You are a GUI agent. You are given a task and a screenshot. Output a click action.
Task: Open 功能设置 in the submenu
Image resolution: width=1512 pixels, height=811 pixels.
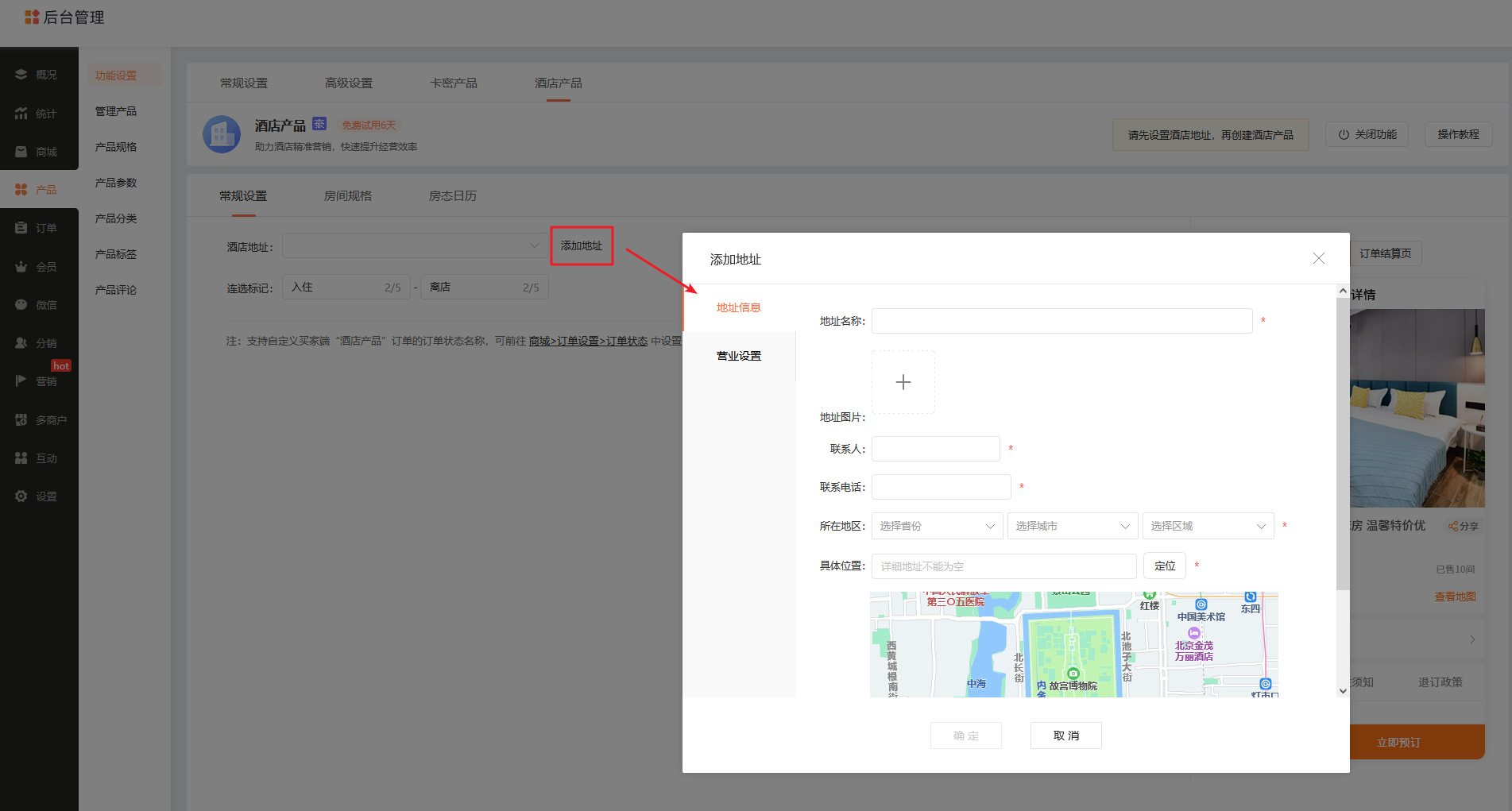click(116, 75)
